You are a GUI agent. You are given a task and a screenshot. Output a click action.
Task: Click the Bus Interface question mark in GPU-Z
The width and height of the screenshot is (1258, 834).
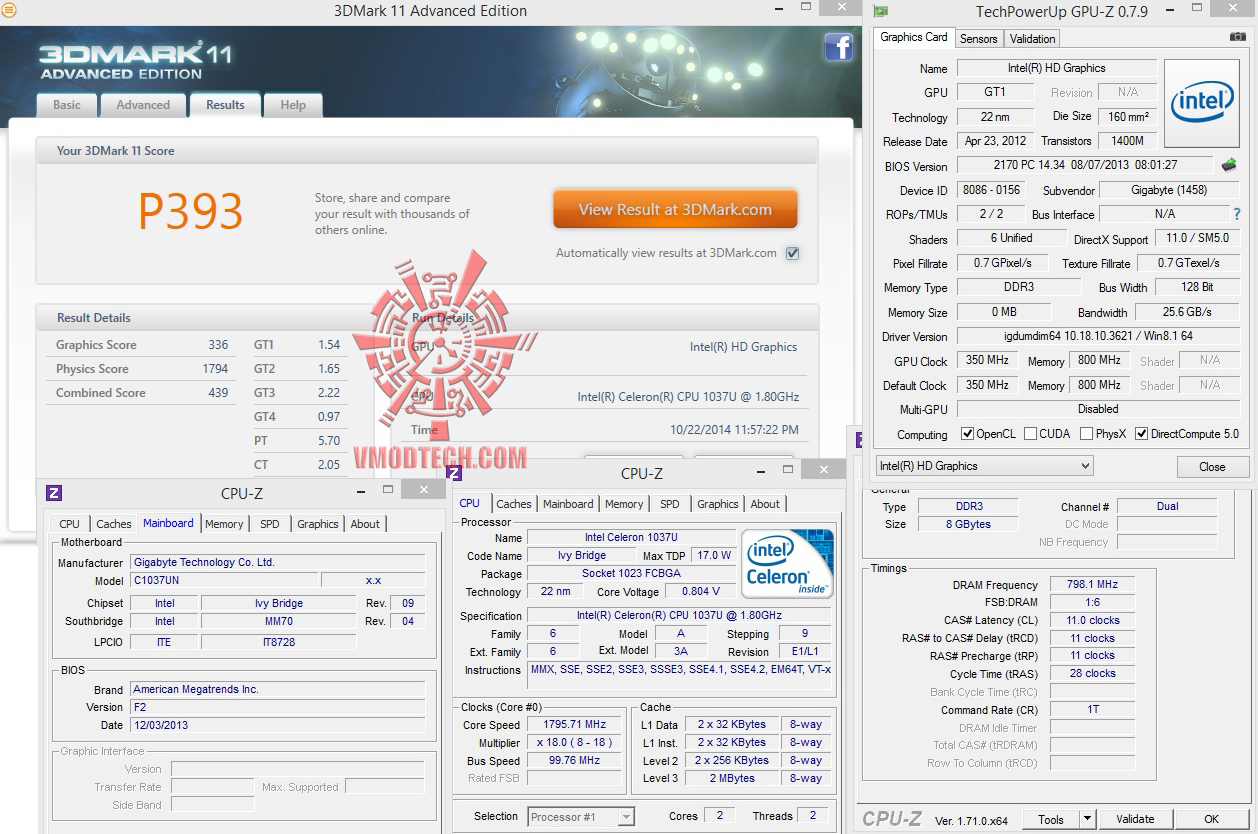1237,214
